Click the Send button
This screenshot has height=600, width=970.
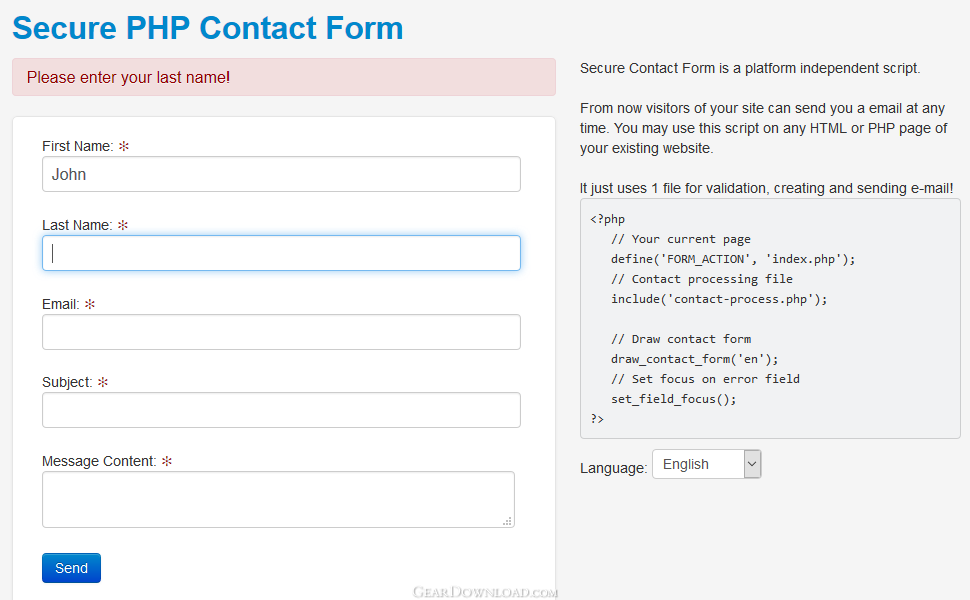(x=71, y=568)
